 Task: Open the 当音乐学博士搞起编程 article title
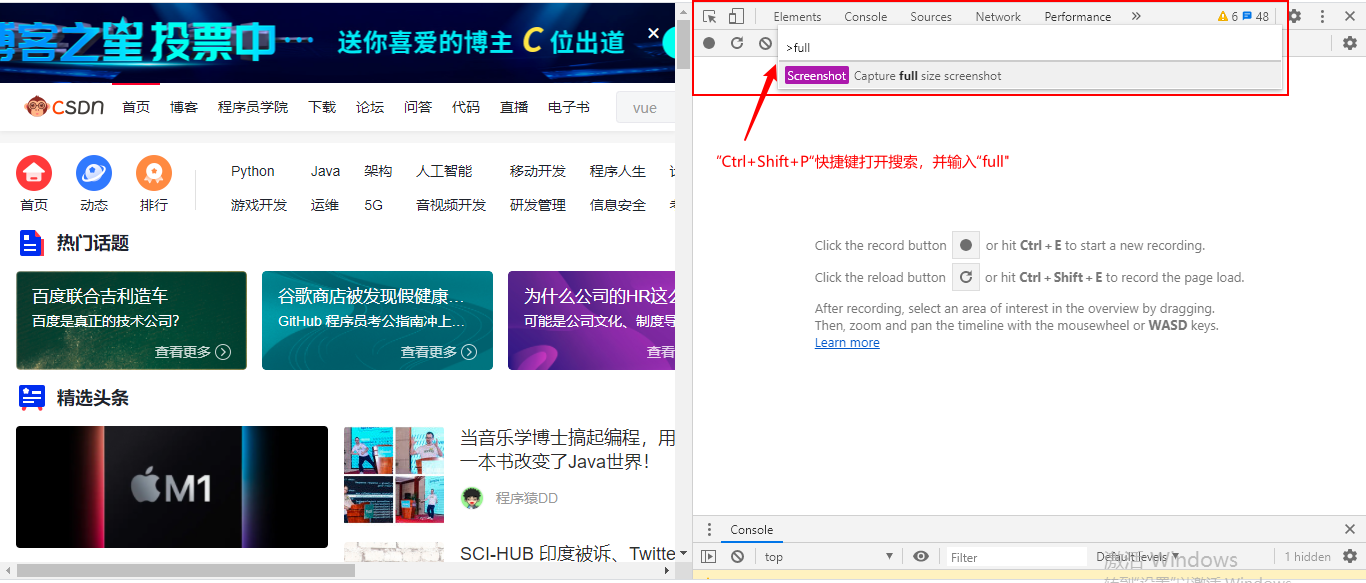click(x=568, y=449)
